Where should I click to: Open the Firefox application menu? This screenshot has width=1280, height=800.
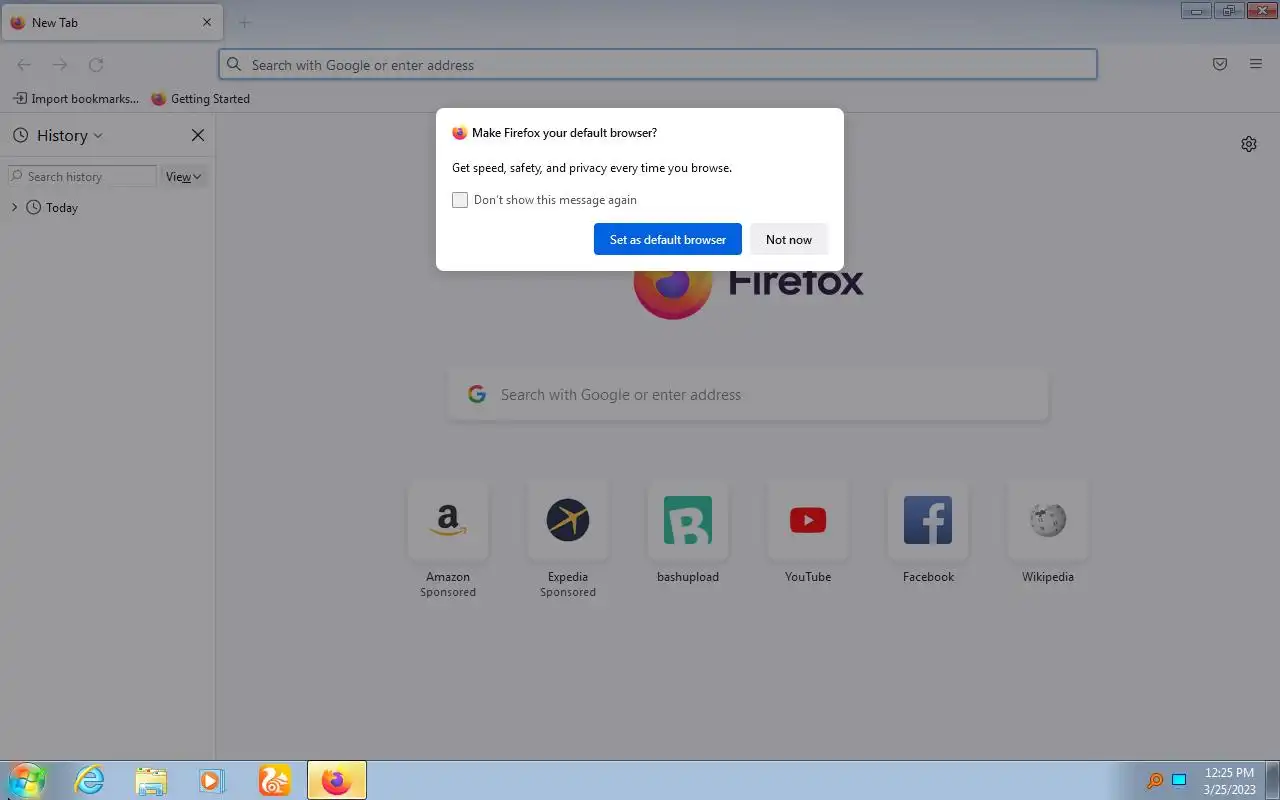[x=1256, y=64]
